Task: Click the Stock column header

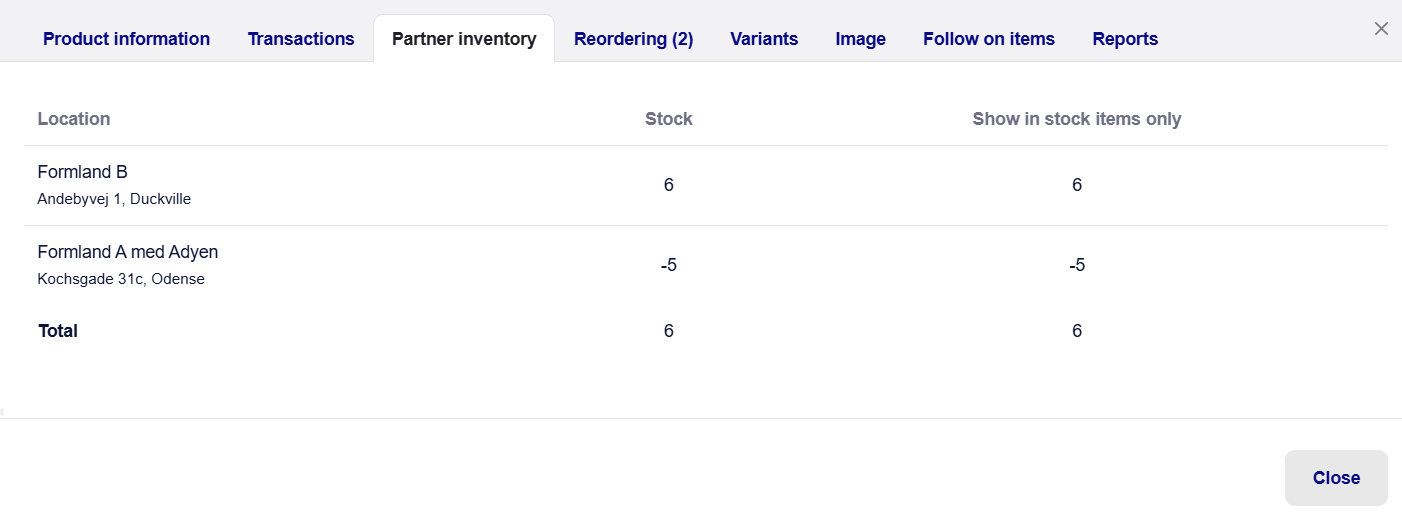Action: [668, 119]
